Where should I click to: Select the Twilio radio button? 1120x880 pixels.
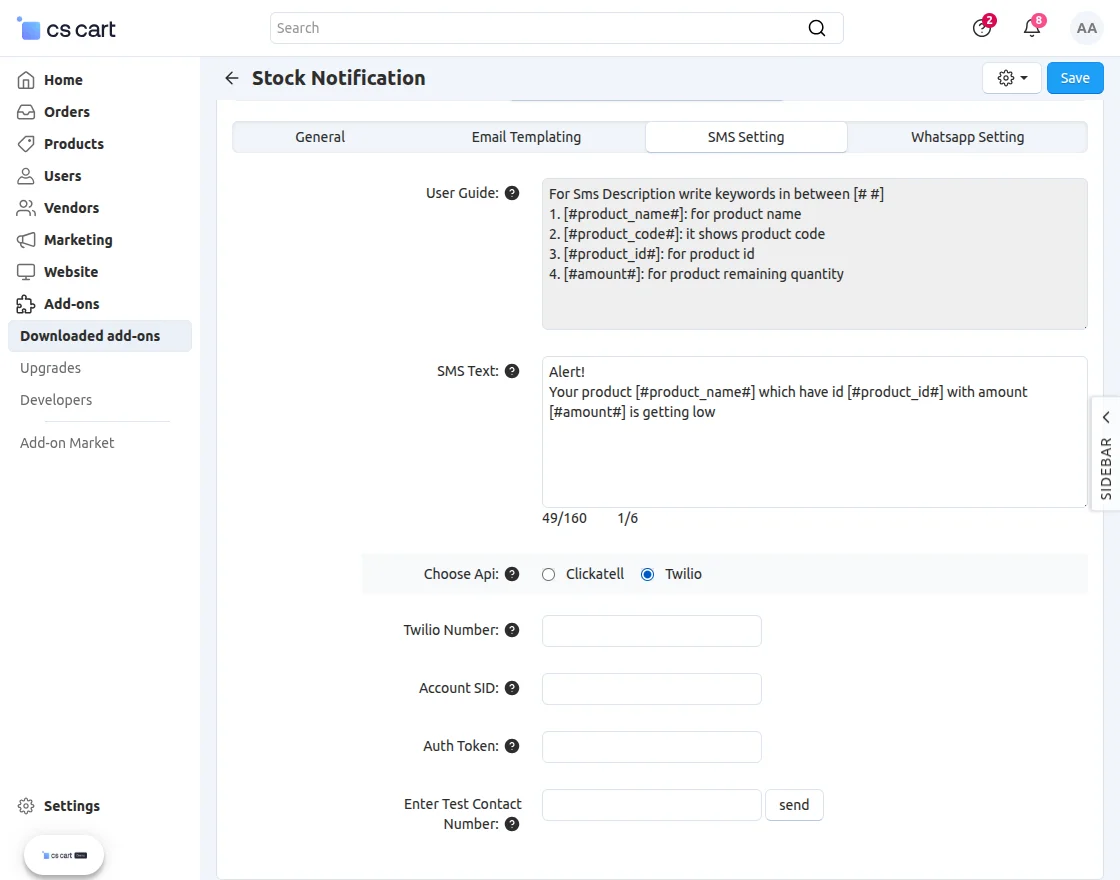coord(648,574)
